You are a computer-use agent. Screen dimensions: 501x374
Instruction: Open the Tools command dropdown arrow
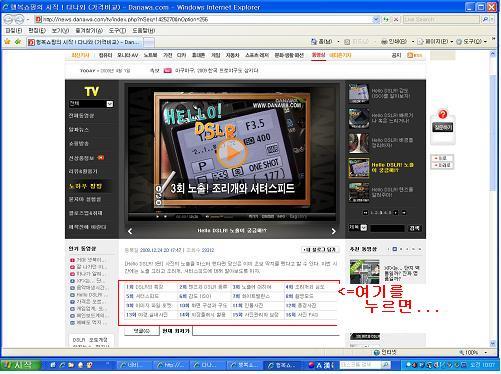[x=486, y=42]
